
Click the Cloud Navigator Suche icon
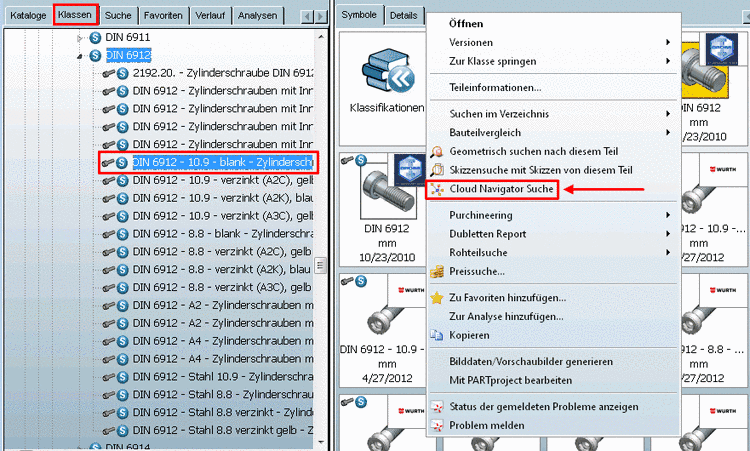437,189
